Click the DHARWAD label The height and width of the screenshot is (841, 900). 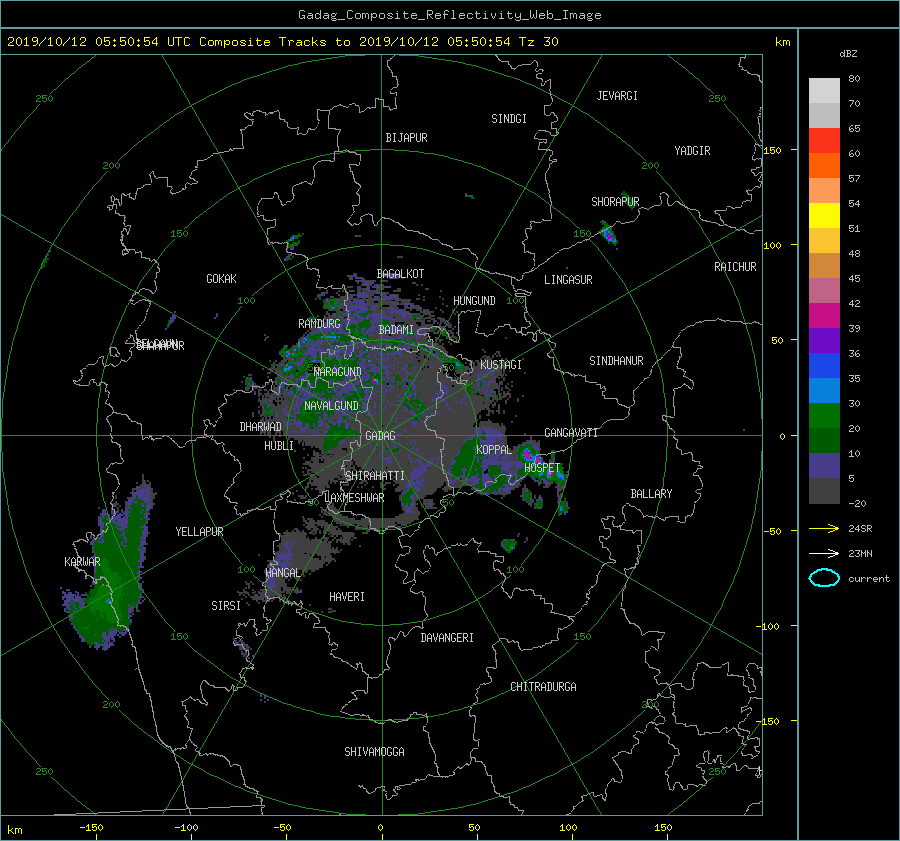pos(260,427)
